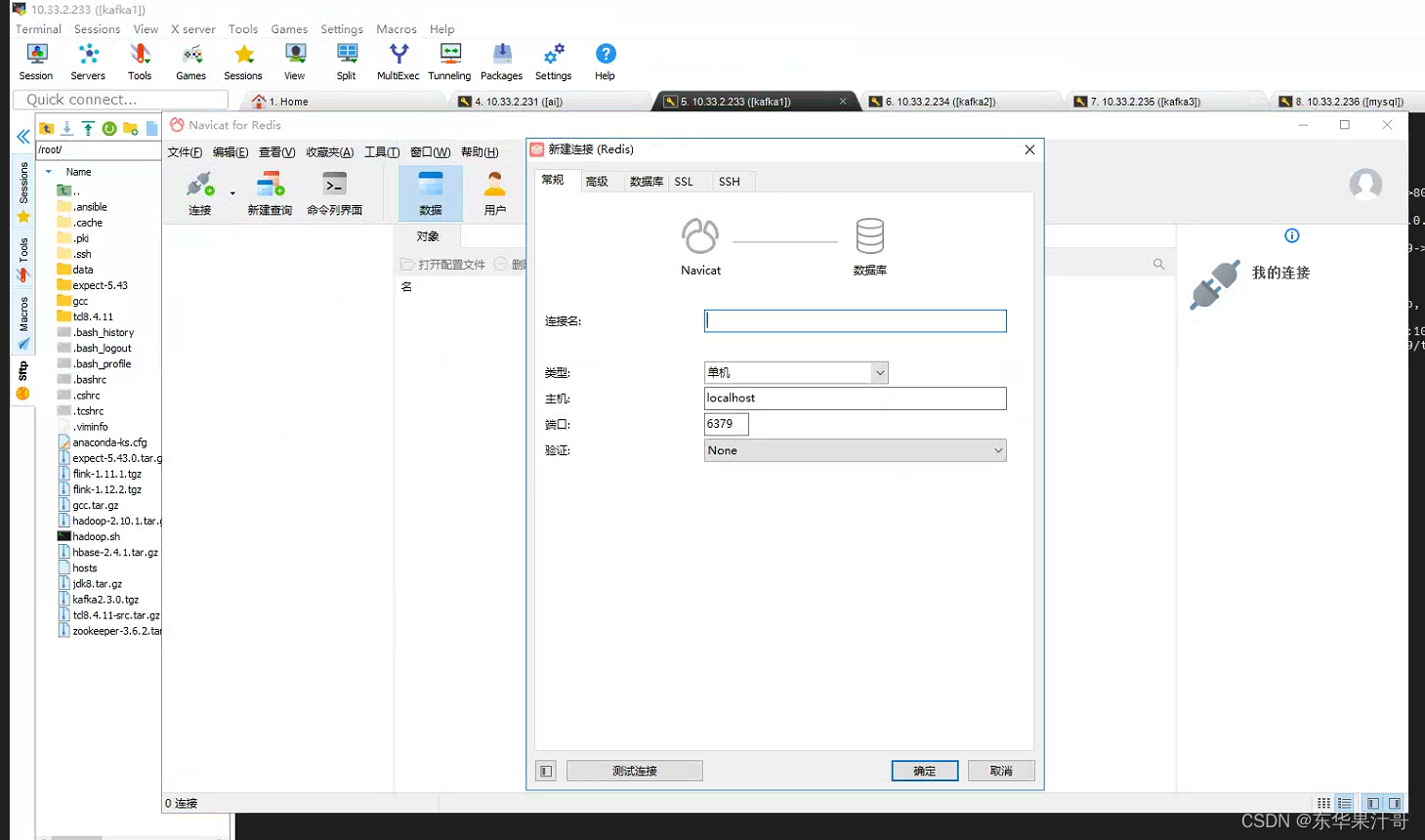Viewport: 1425px width, 840px height.
Task: Click the 端口 field containing 6379
Action: click(726, 424)
